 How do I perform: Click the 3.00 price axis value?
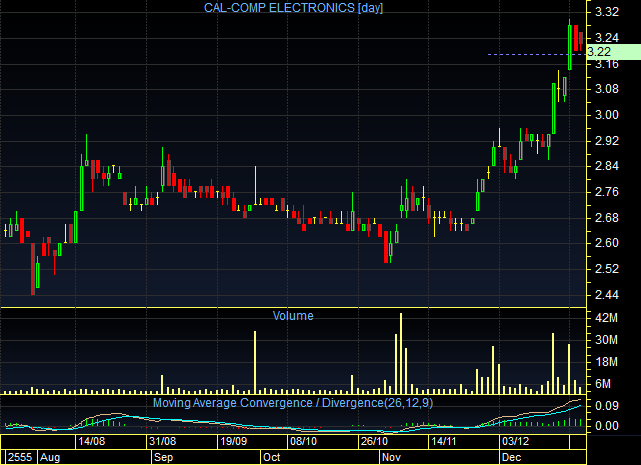point(607,115)
